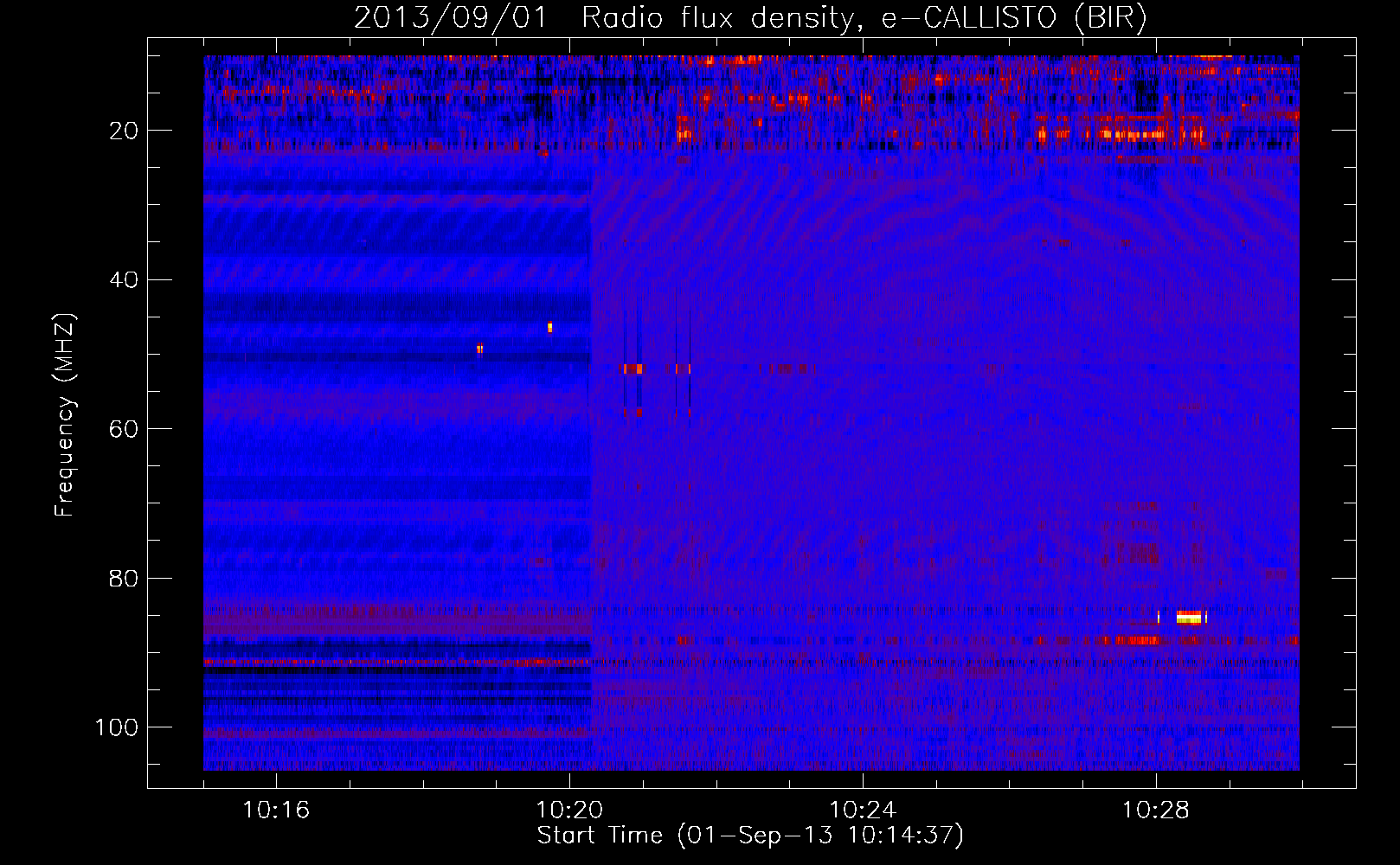Click the plot title "Radio flux density, e-CALLISTO (BIR)"

[x=864, y=18]
